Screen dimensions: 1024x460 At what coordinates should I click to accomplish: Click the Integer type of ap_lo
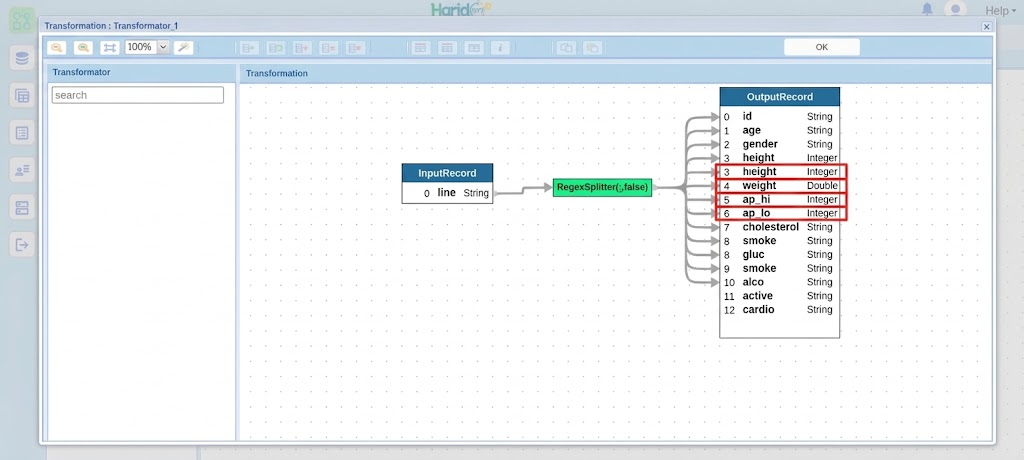coord(822,213)
